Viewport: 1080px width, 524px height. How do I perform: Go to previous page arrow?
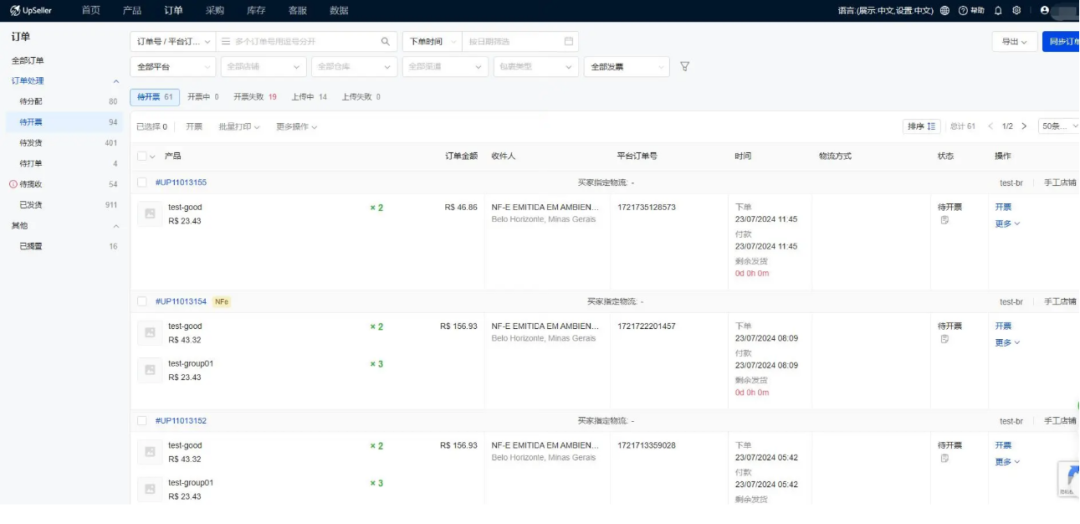click(x=990, y=126)
